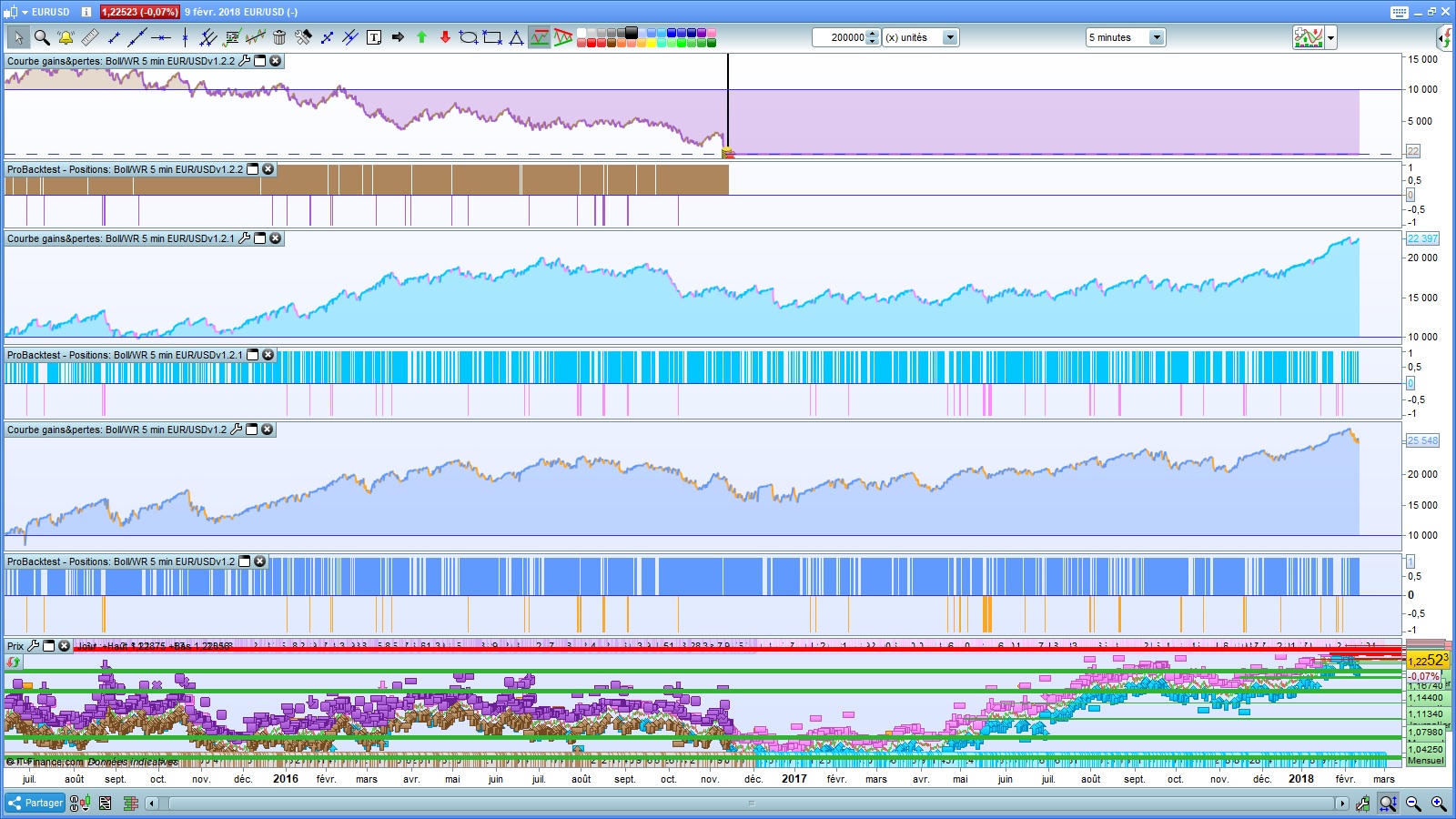Open the indicator chart button's dropdown arrow
Viewport: 1456px width, 819px height.
point(1331,37)
